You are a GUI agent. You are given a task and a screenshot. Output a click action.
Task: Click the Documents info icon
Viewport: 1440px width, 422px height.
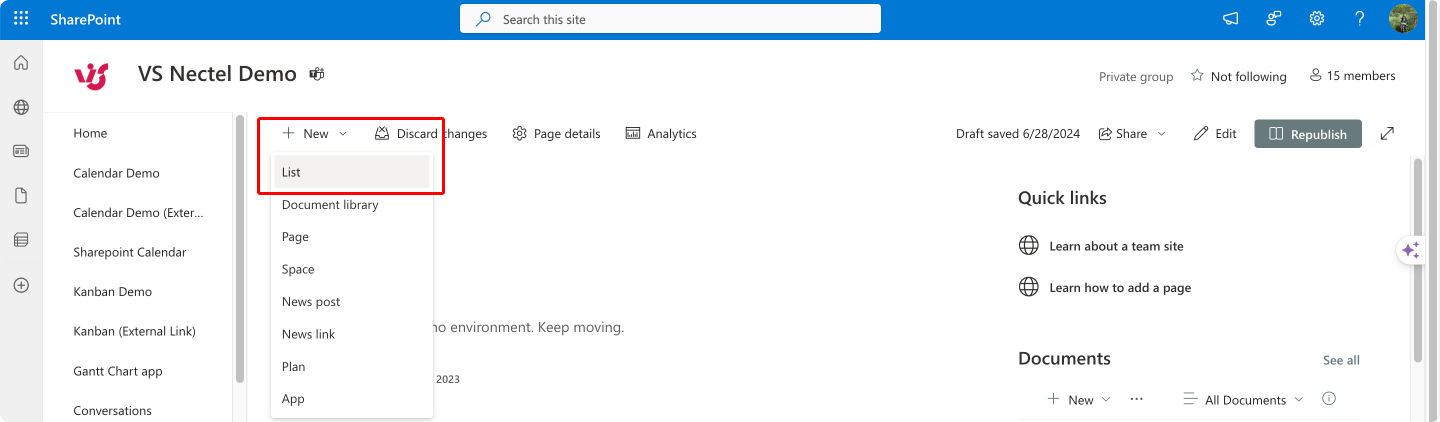(1329, 399)
